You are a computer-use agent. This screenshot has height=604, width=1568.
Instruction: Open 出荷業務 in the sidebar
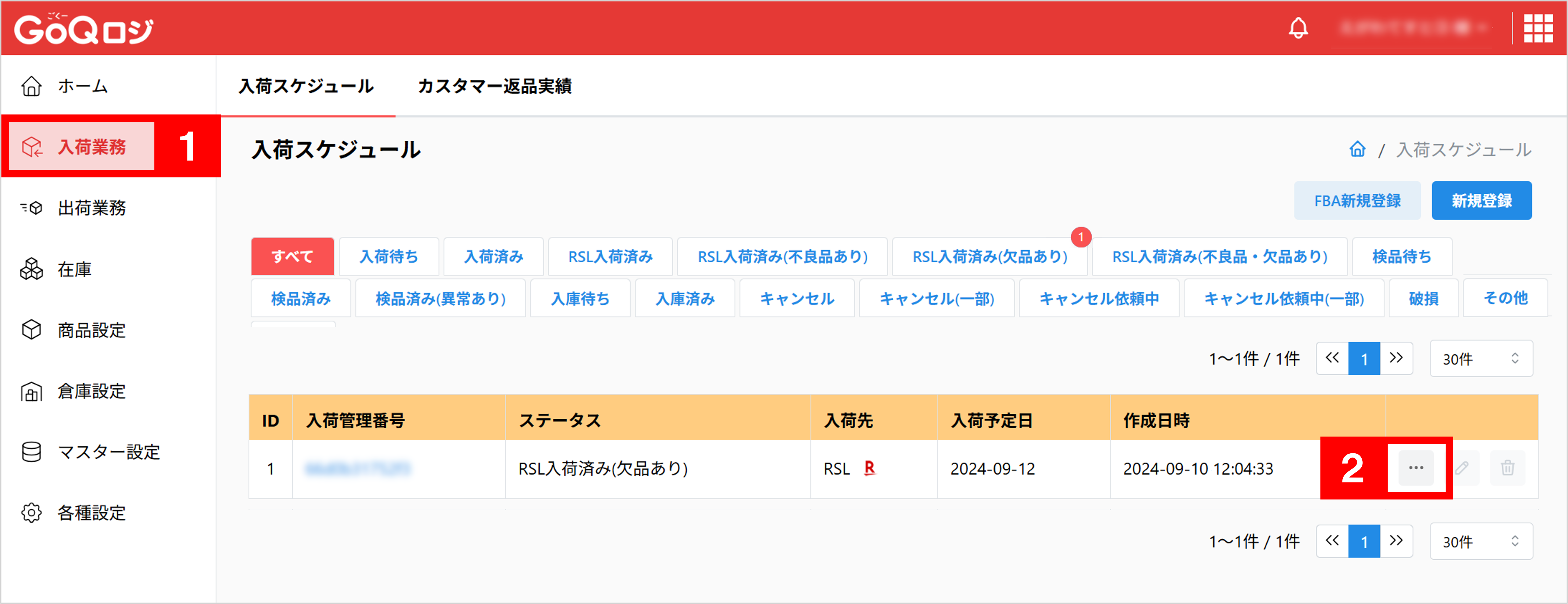(91, 208)
